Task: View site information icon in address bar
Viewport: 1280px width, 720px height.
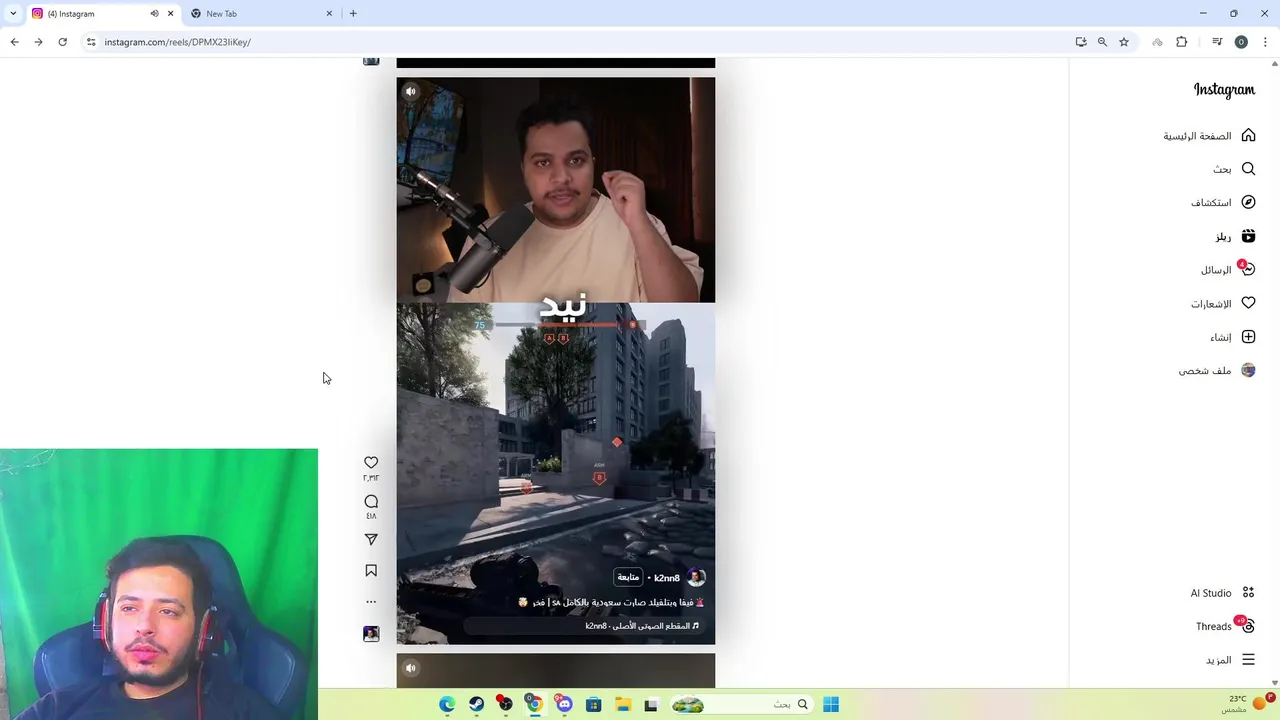Action: click(x=91, y=42)
